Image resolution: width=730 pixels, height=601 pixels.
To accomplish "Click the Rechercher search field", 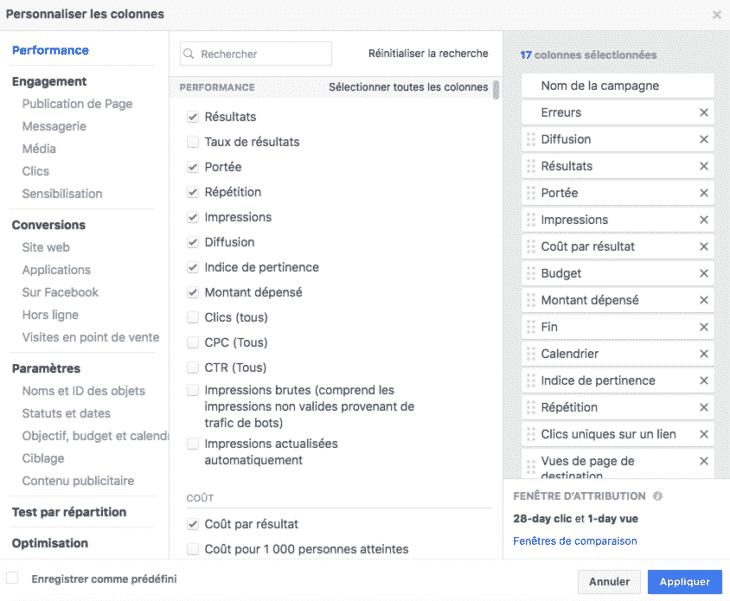I will (256, 54).
